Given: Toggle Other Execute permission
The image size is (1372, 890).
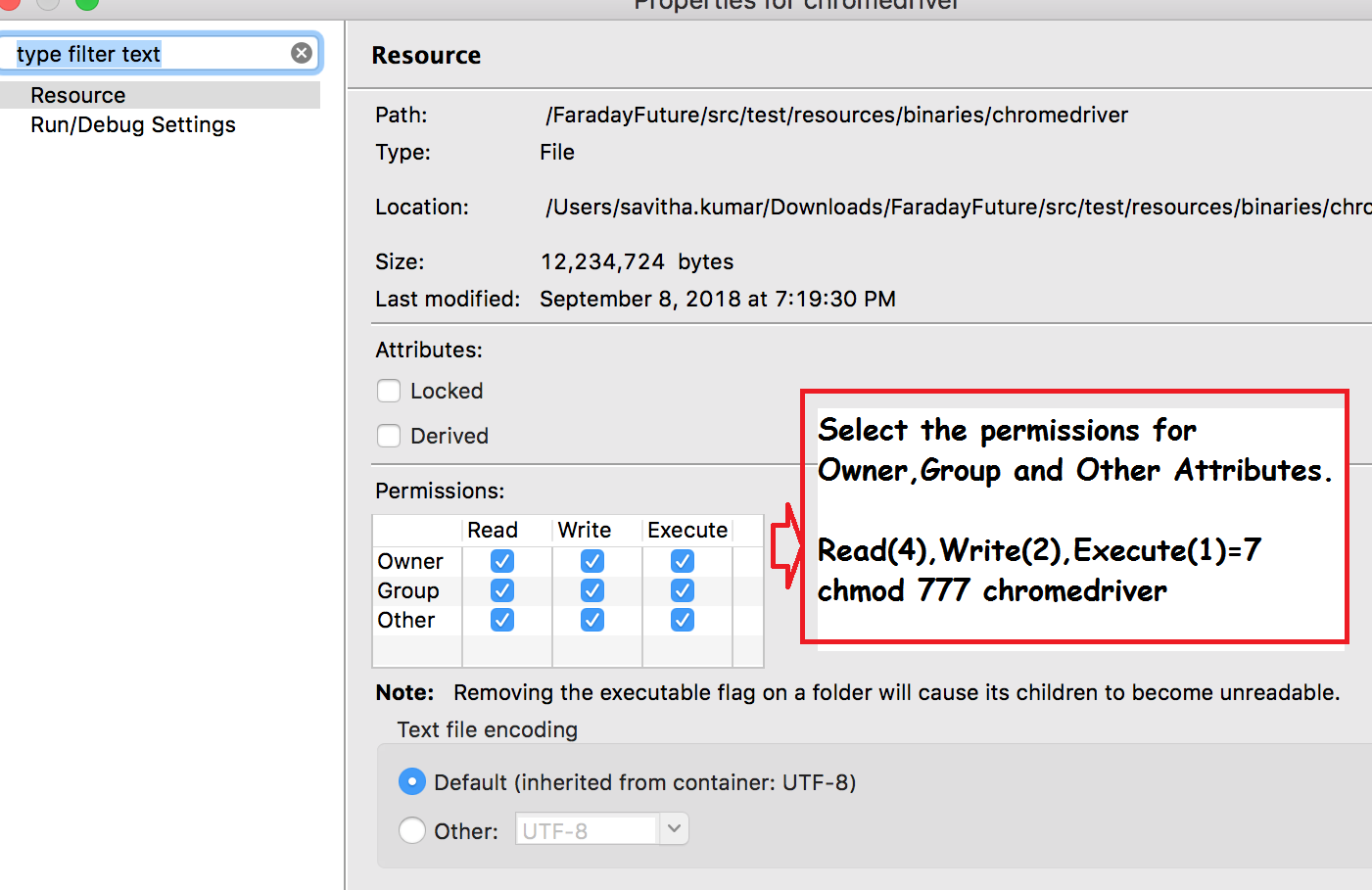Looking at the screenshot, I should pos(683,620).
